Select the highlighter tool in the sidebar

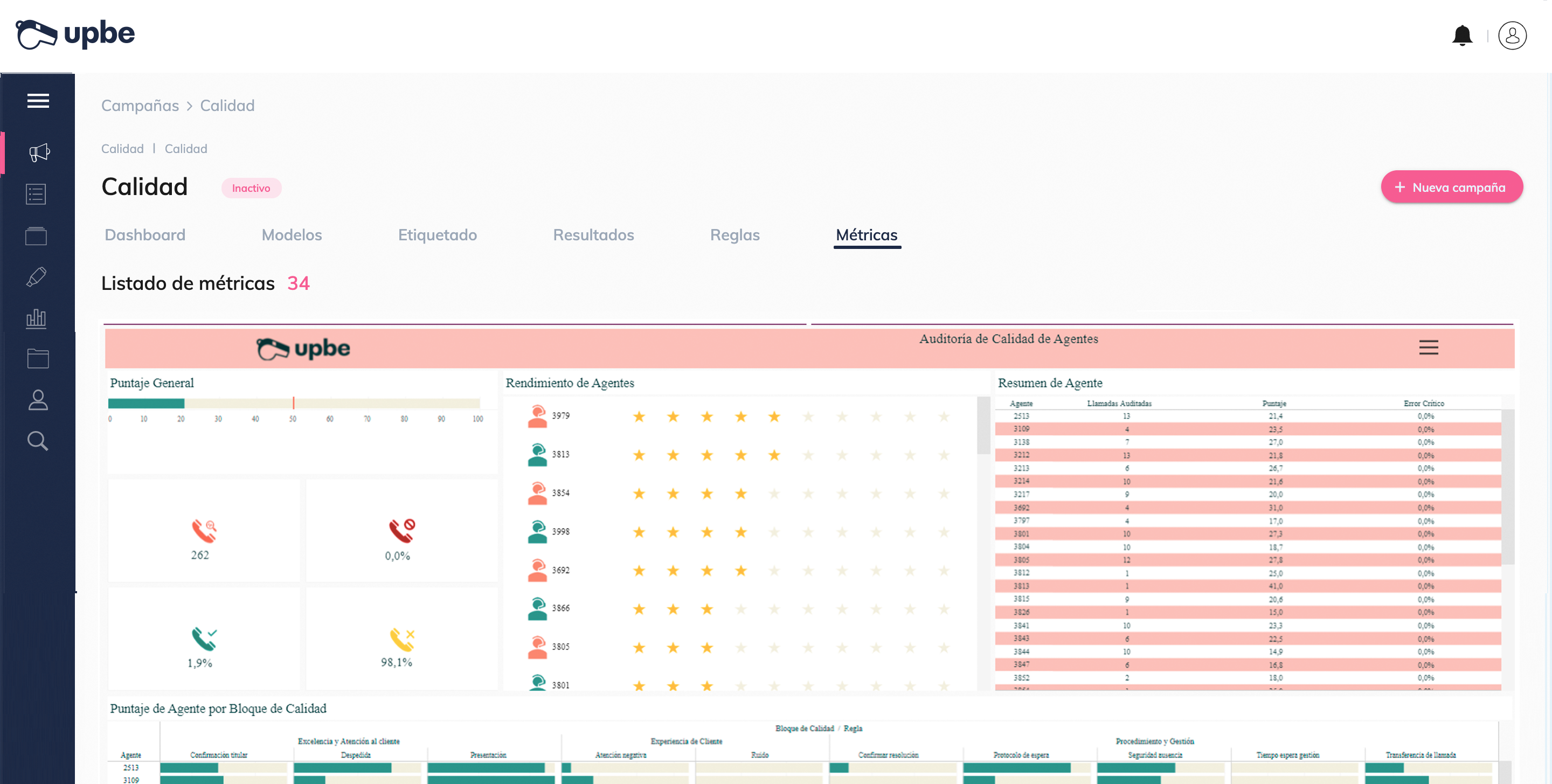pyautogui.click(x=36, y=276)
